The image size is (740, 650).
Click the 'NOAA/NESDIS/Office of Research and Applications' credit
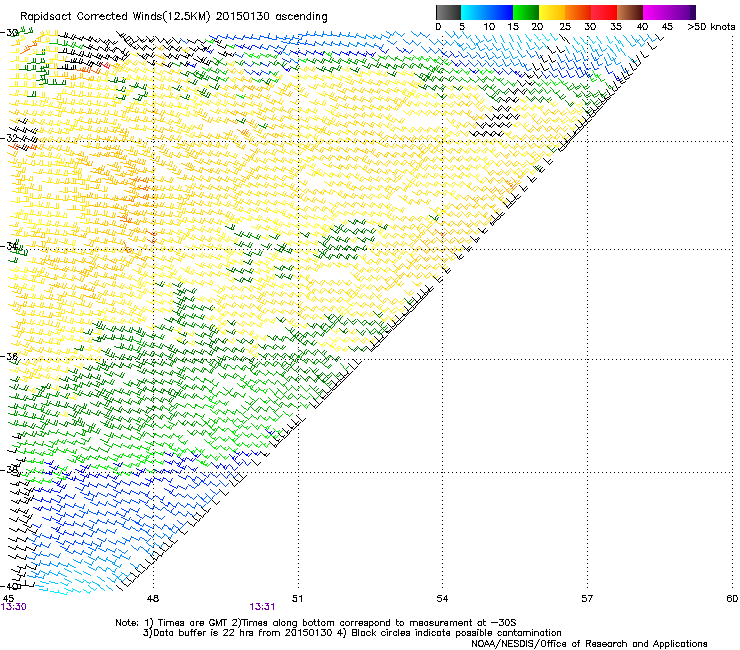point(589,644)
